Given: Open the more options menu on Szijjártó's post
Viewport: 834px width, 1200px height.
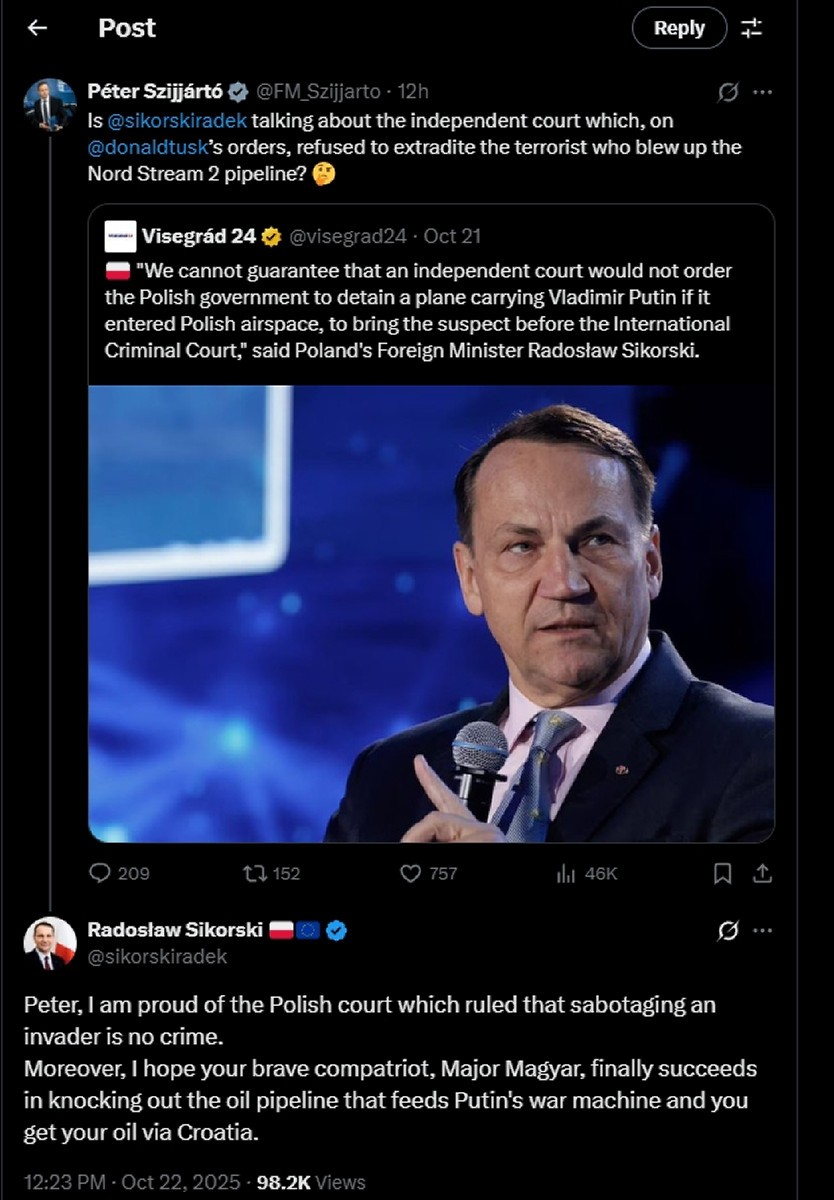Looking at the screenshot, I should coord(762,92).
